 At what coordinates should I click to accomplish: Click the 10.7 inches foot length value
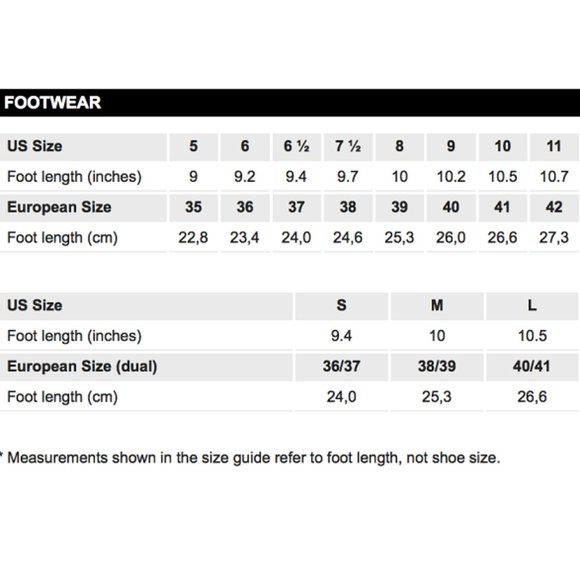tap(554, 177)
